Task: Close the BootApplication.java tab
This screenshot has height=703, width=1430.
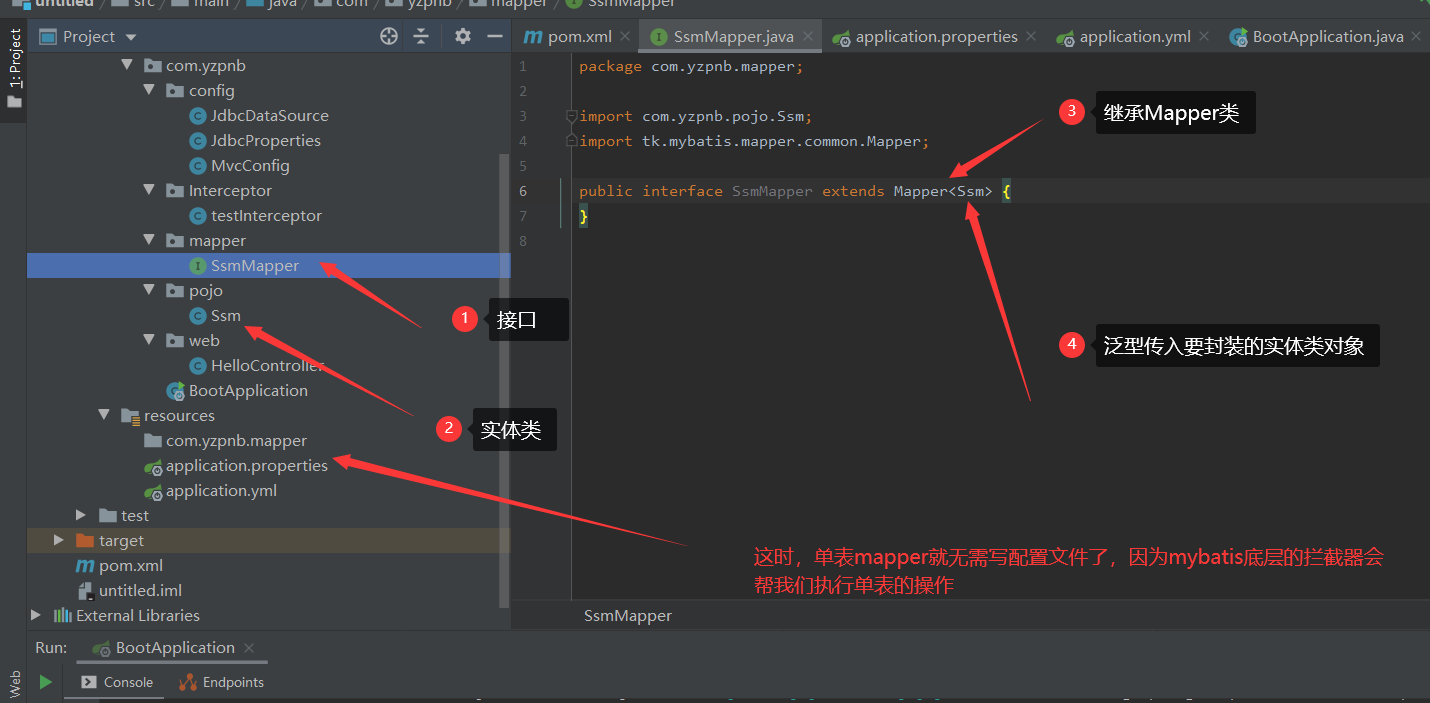Action: 1417,37
